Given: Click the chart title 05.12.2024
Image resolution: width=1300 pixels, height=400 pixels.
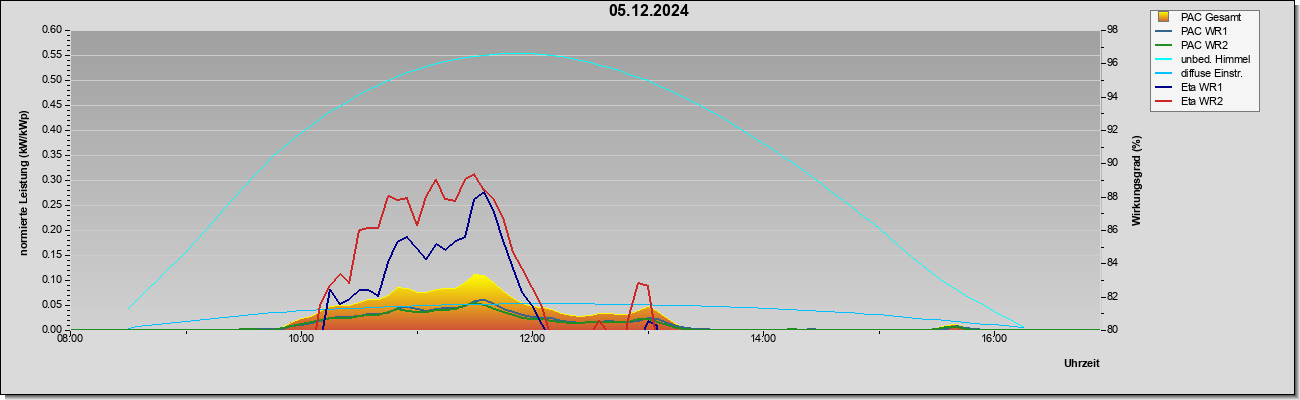Looking at the screenshot, I should tap(649, 12).
